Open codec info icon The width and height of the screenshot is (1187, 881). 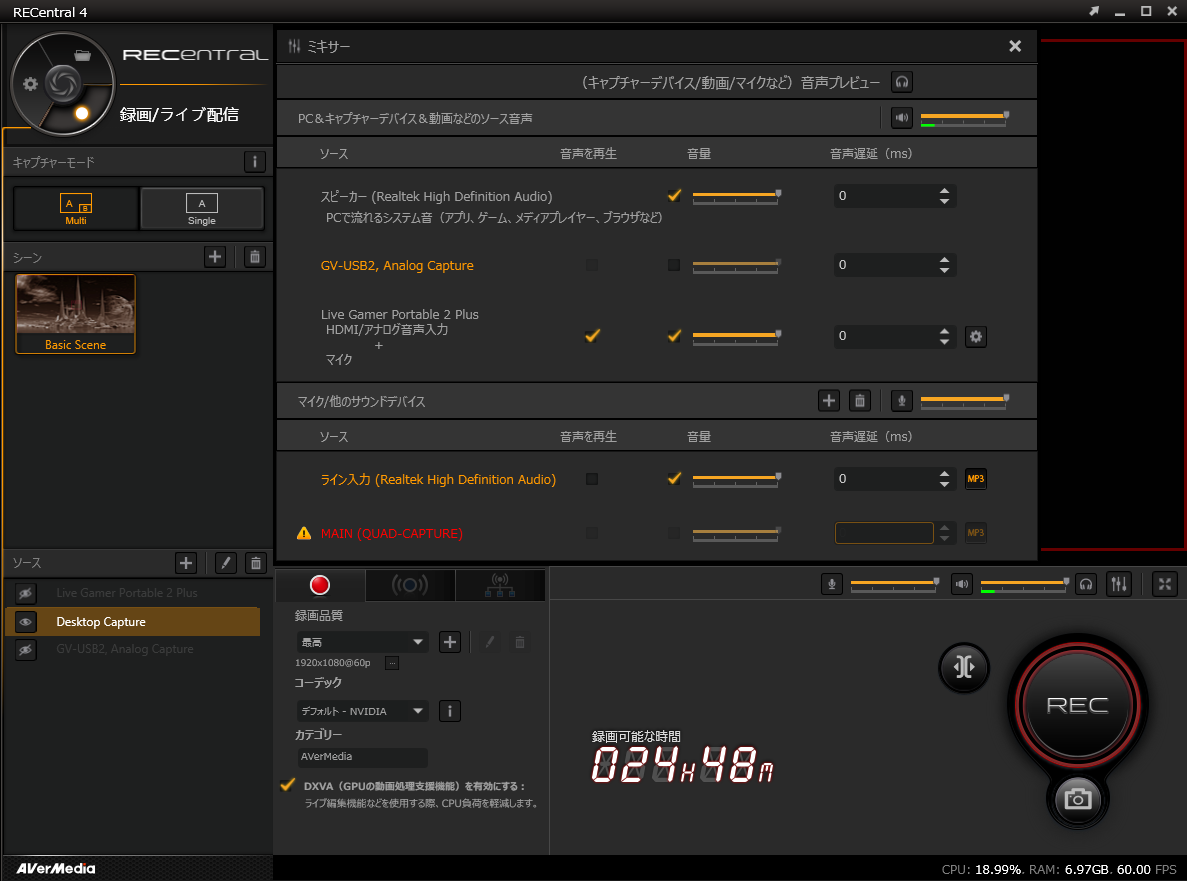coord(450,711)
